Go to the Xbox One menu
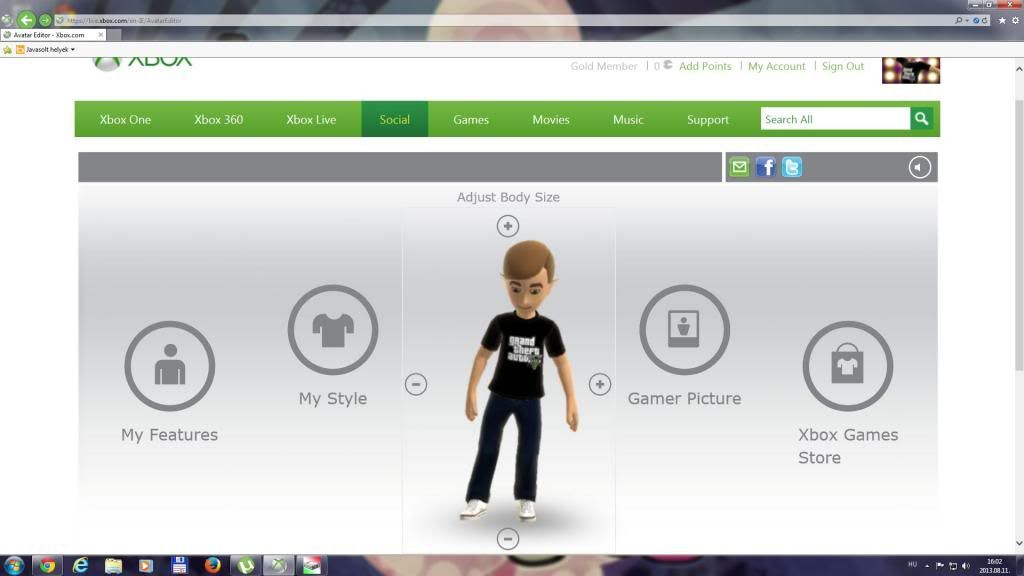Image resolution: width=1024 pixels, height=576 pixels. (x=125, y=119)
